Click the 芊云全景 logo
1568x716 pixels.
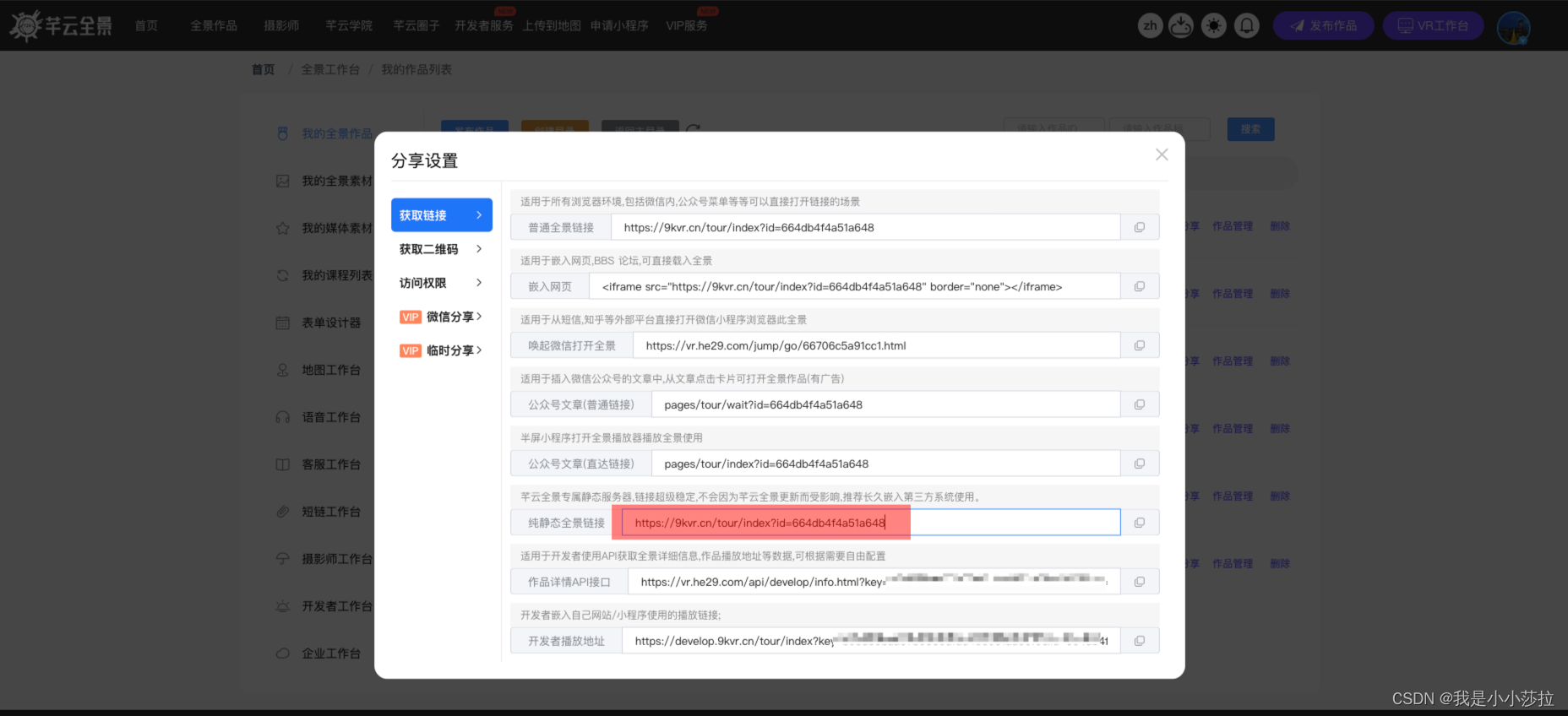[x=61, y=25]
